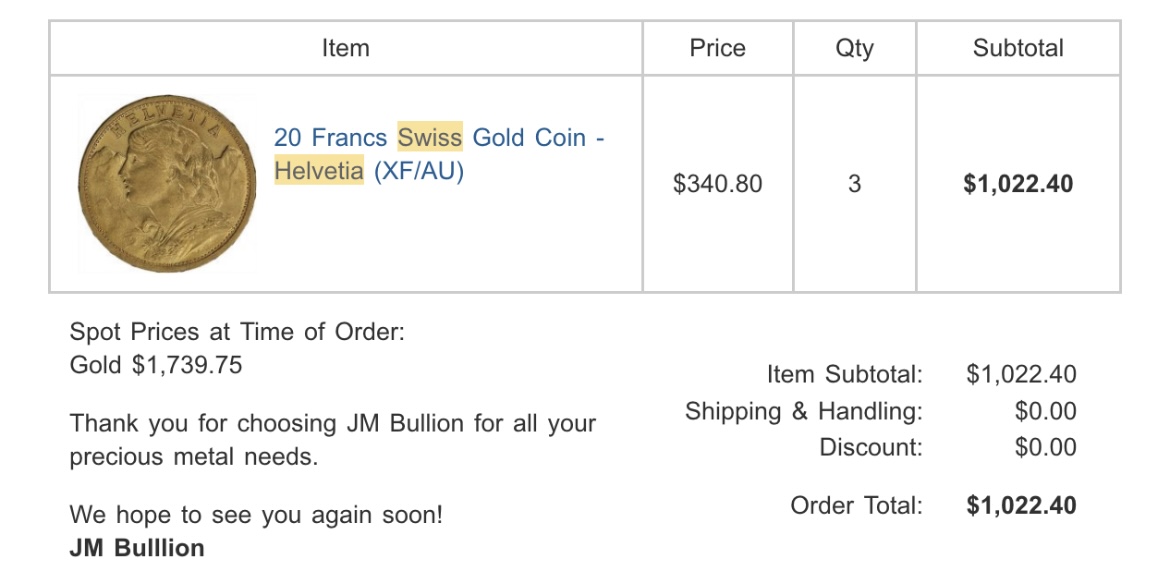The height and width of the screenshot is (583, 1170).
Task: Click the Subtotal column header
Action: [x=1018, y=48]
